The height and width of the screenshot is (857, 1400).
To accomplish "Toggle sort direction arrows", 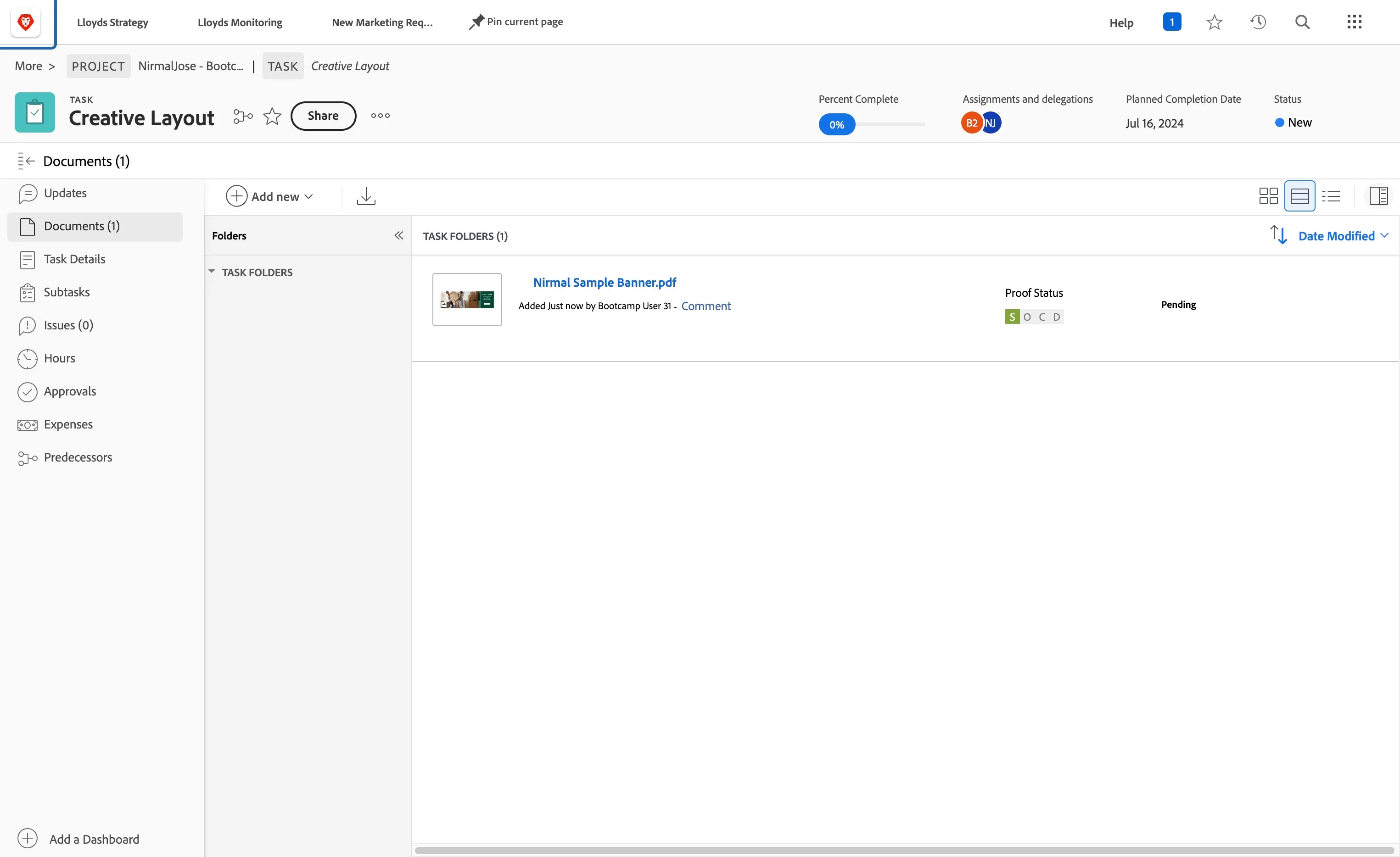I will pyautogui.click(x=1278, y=234).
